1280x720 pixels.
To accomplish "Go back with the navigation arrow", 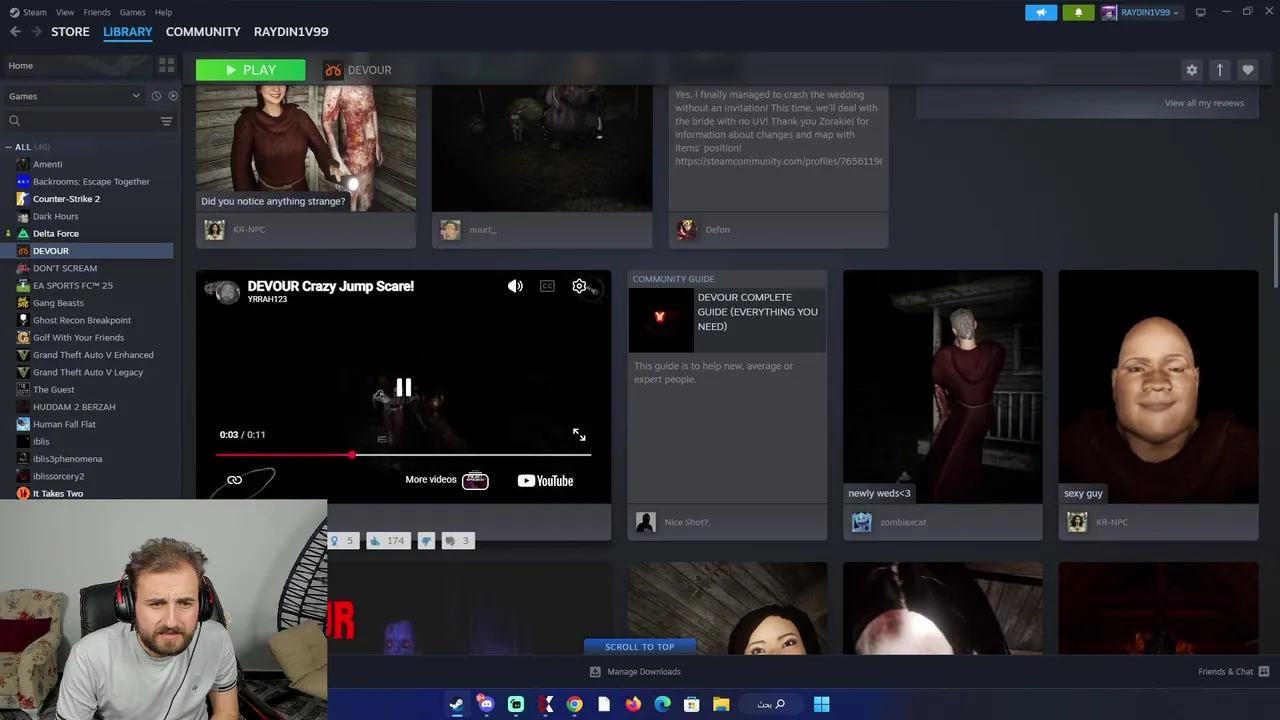I will tap(15, 31).
